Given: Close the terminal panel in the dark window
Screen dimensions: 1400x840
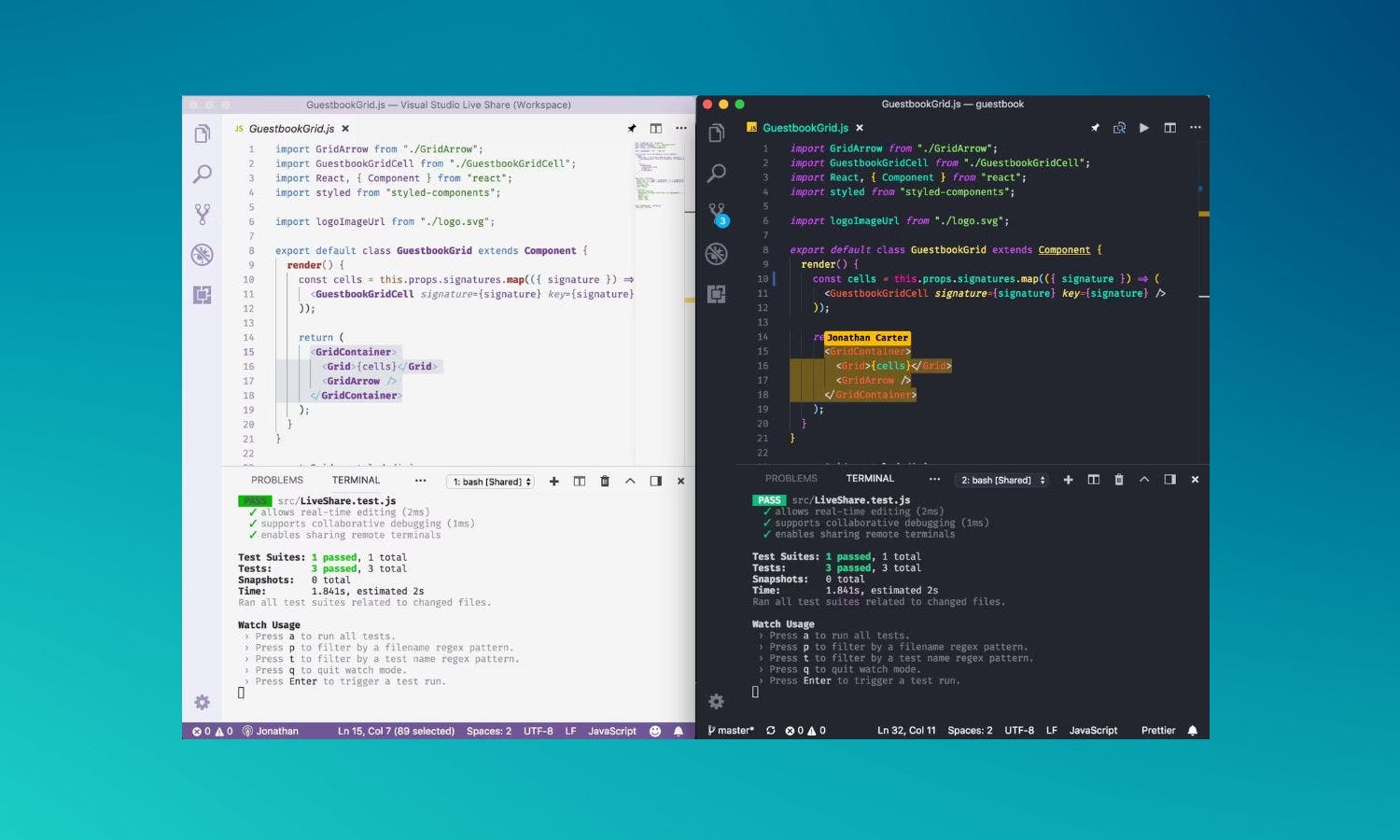Looking at the screenshot, I should coord(1195,480).
